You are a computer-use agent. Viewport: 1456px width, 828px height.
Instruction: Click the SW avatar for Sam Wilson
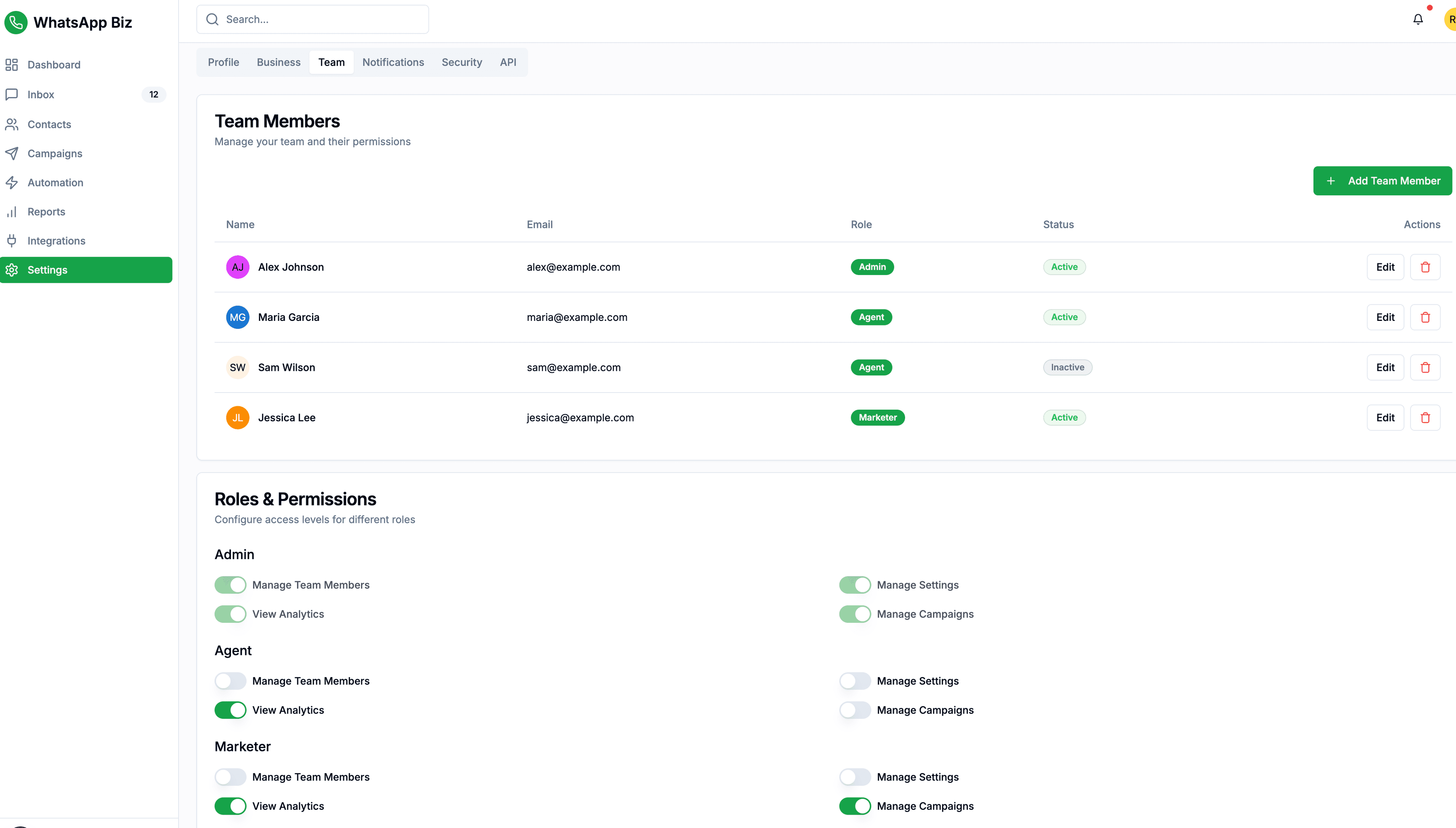[238, 368]
